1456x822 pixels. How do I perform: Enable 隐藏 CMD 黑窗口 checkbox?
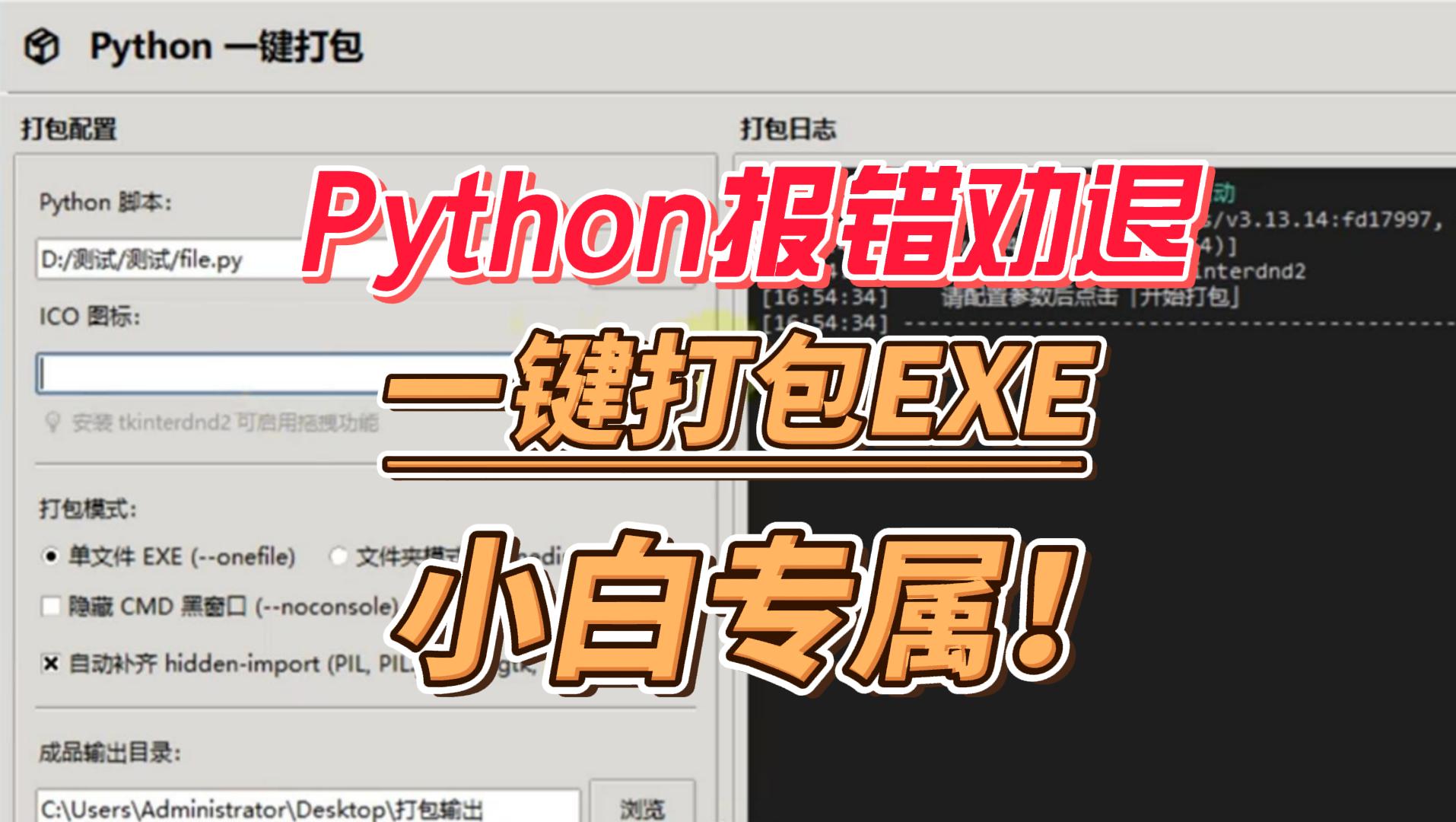tap(50, 607)
